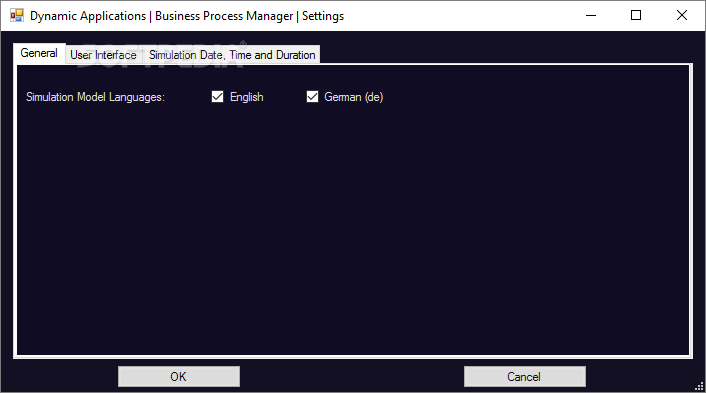This screenshot has height=393, width=706.
Task: Click empty area inside General panel
Action: pyautogui.click(x=353, y=225)
